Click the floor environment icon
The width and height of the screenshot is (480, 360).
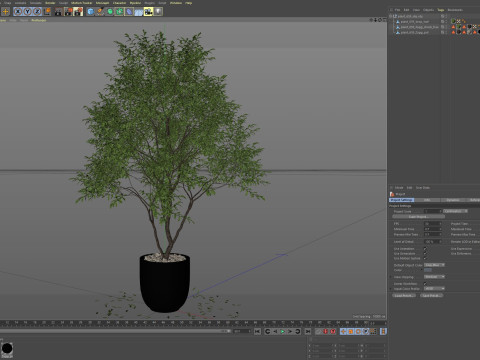[x=139, y=12]
